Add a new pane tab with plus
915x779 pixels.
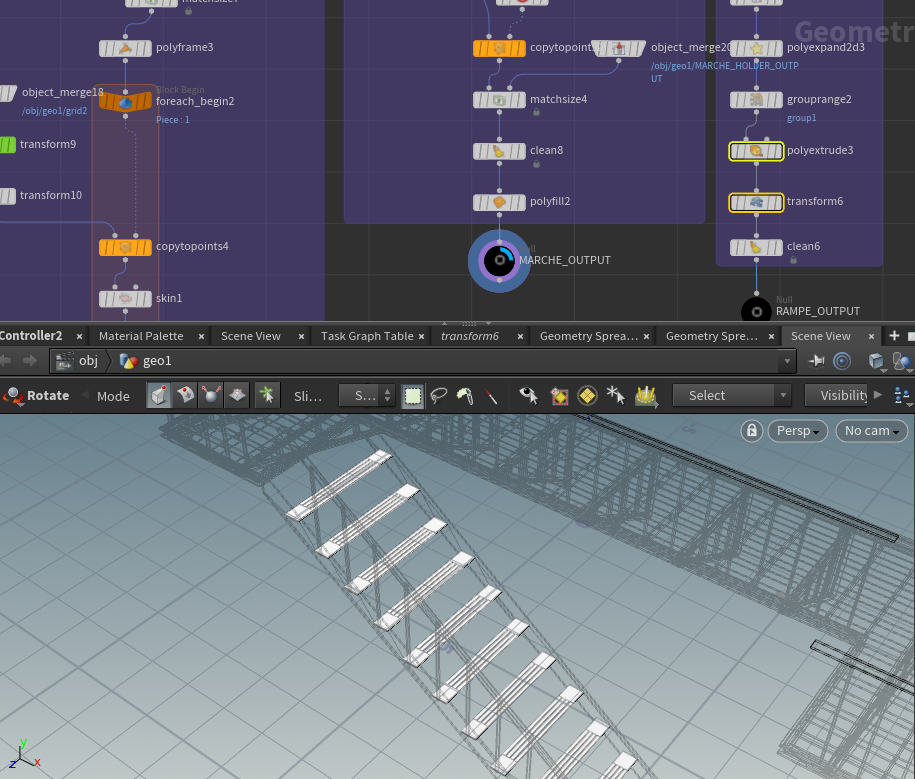pos(894,336)
